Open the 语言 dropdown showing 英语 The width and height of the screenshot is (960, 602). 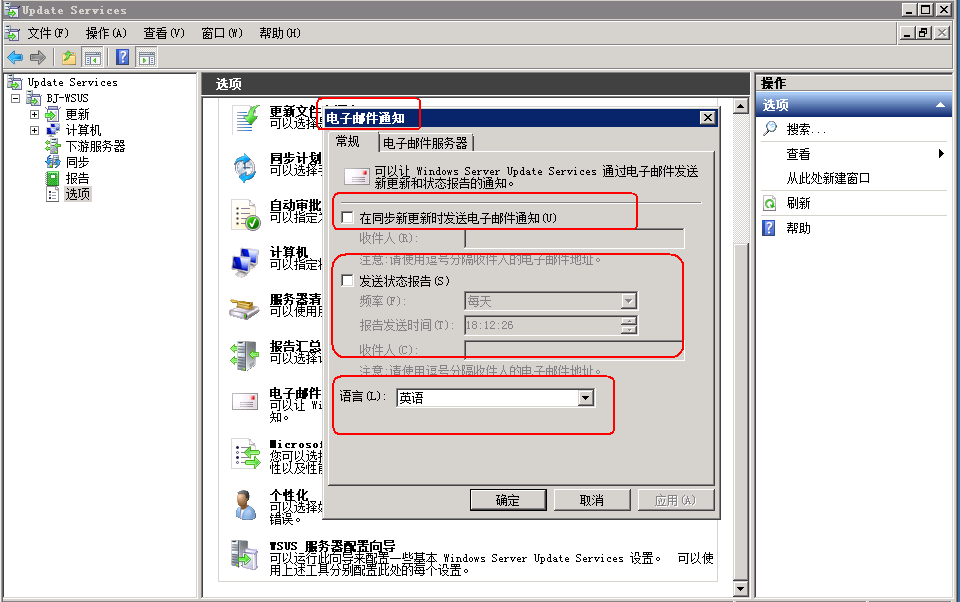[x=495, y=398]
